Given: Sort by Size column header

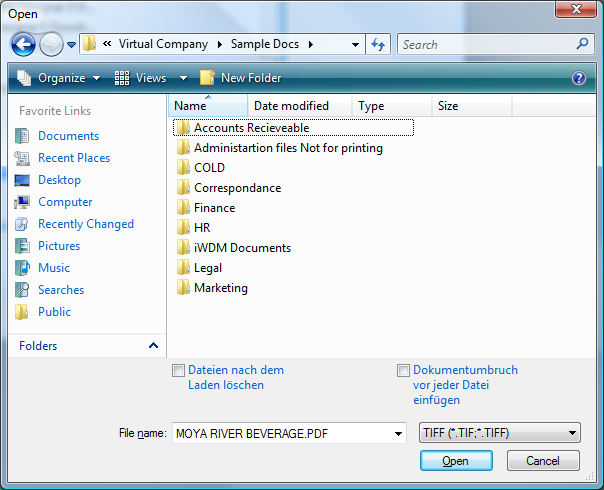Looking at the screenshot, I should point(471,106).
